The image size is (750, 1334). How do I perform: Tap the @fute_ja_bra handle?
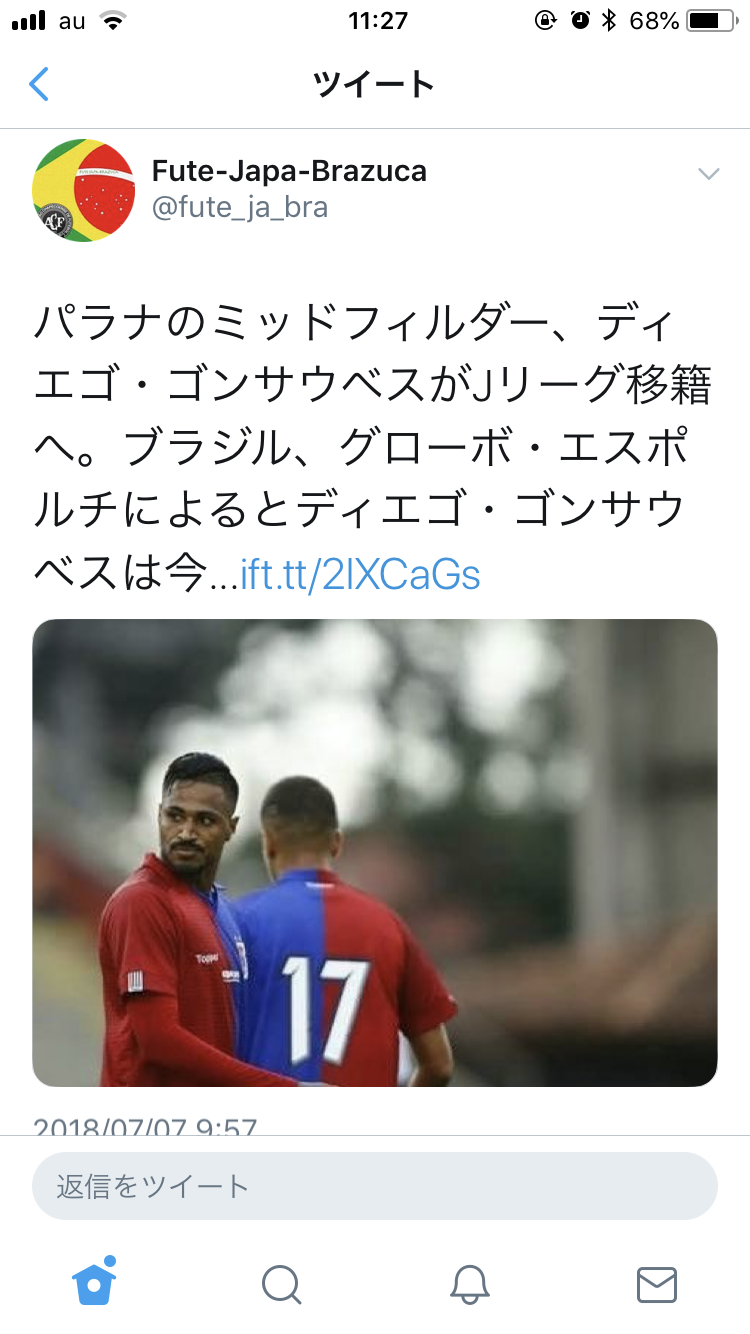tap(239, 207)
